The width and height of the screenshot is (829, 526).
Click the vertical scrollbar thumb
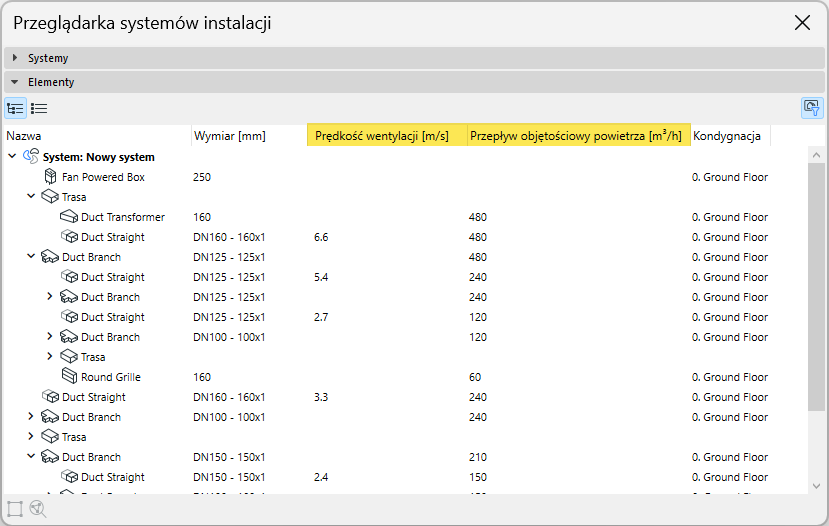[816, 287]
